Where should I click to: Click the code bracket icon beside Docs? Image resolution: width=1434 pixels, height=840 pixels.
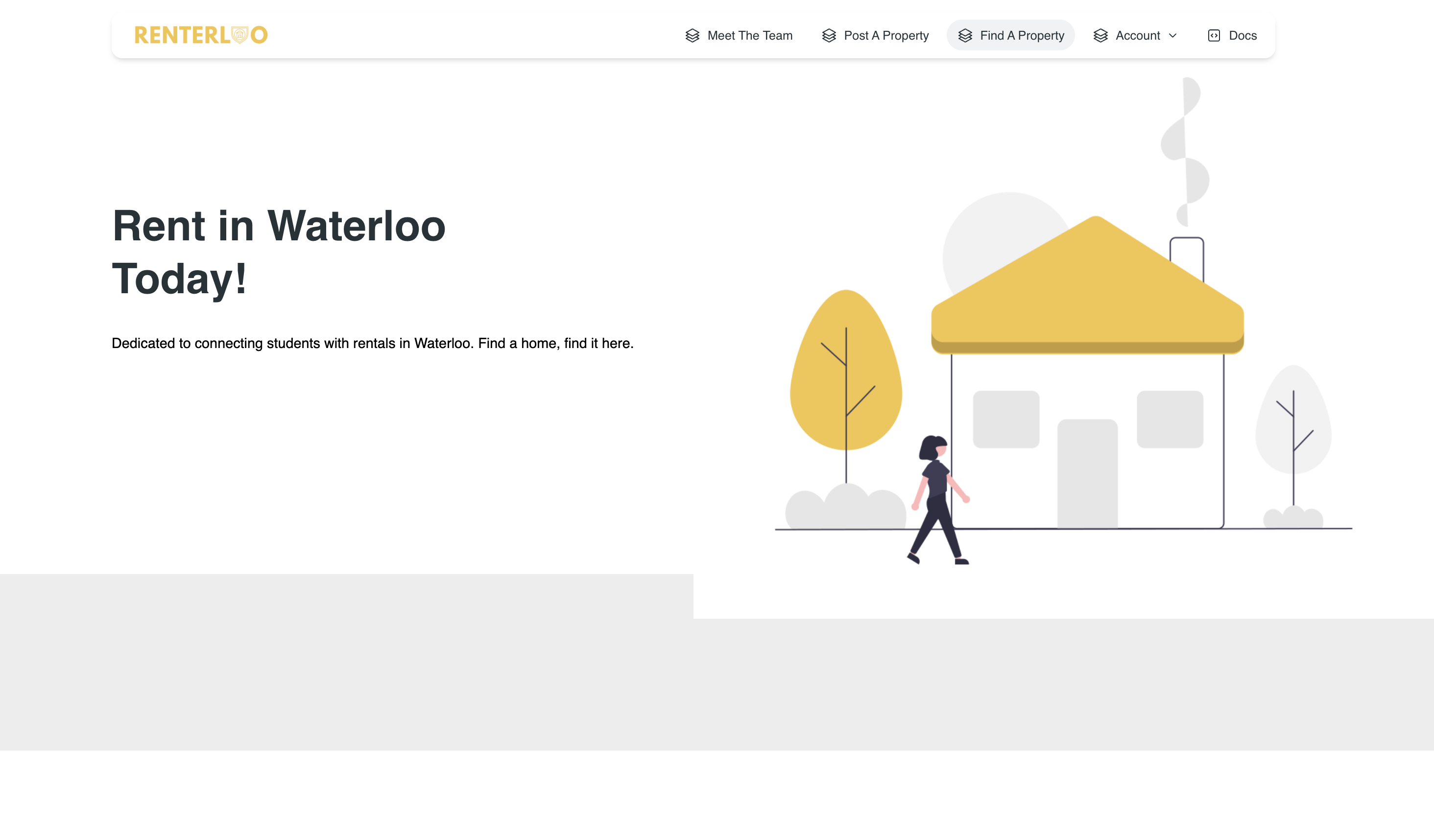point(1213,35)
